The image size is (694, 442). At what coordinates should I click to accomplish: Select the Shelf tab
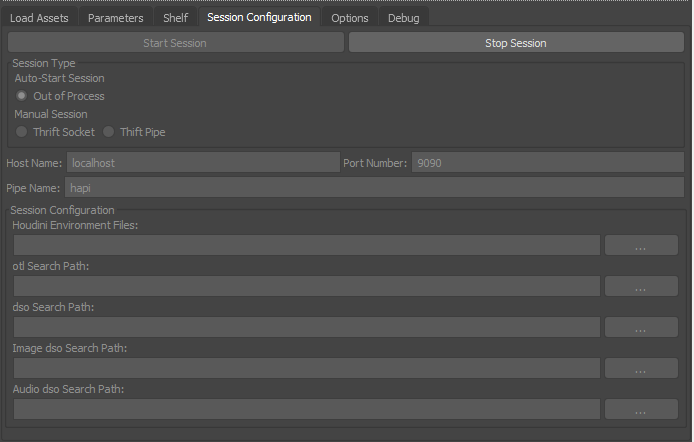[175, 18]
